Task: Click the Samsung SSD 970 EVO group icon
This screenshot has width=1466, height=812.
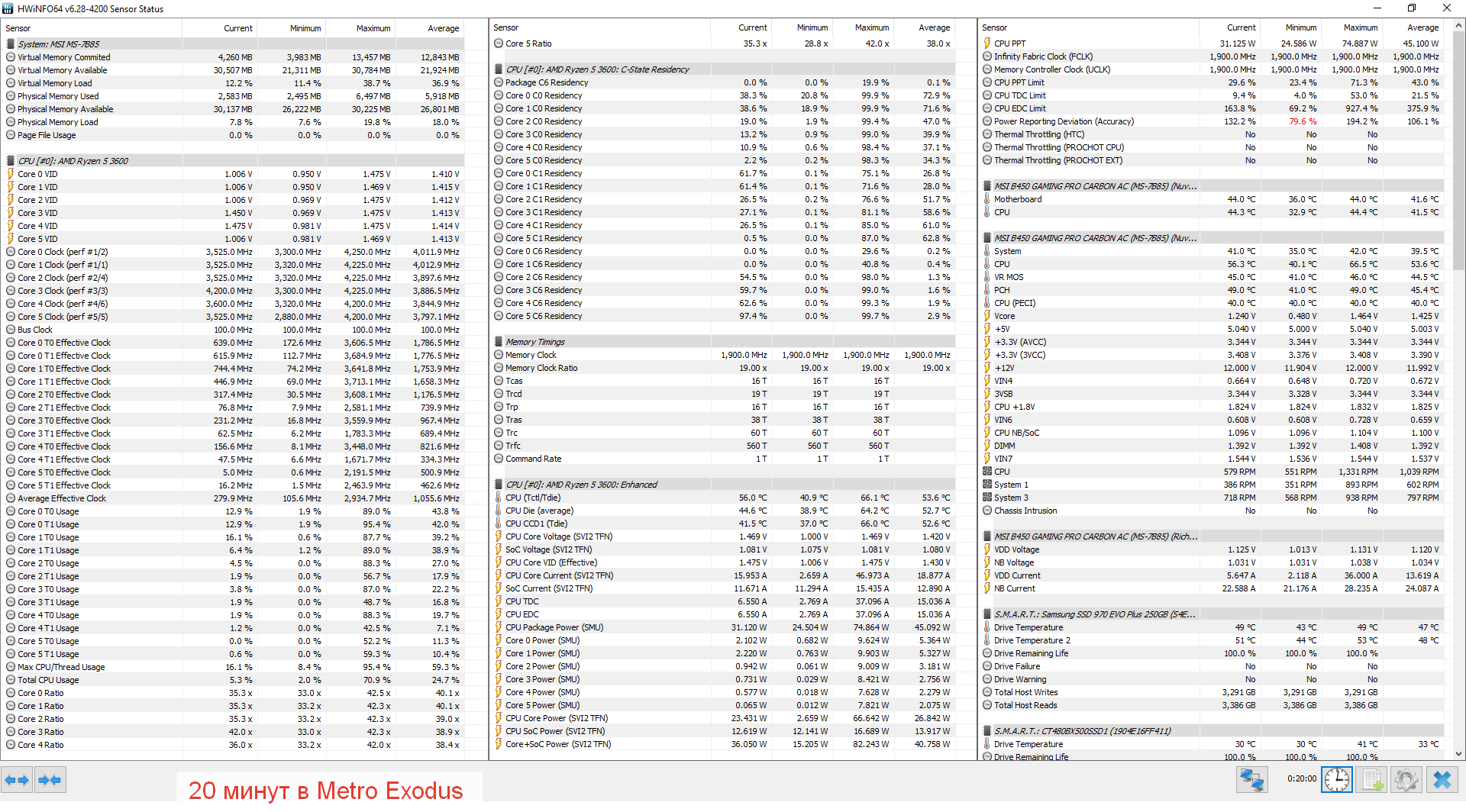Action: (987, 614)
